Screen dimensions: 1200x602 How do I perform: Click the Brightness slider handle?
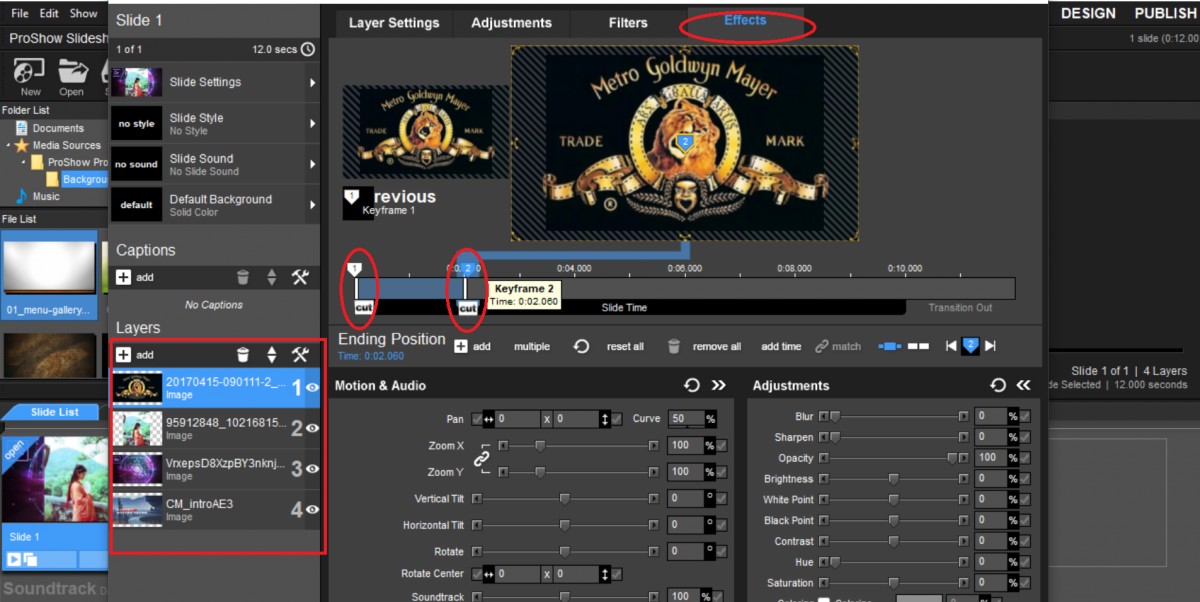pyautogui.click(x=894, y=479)
